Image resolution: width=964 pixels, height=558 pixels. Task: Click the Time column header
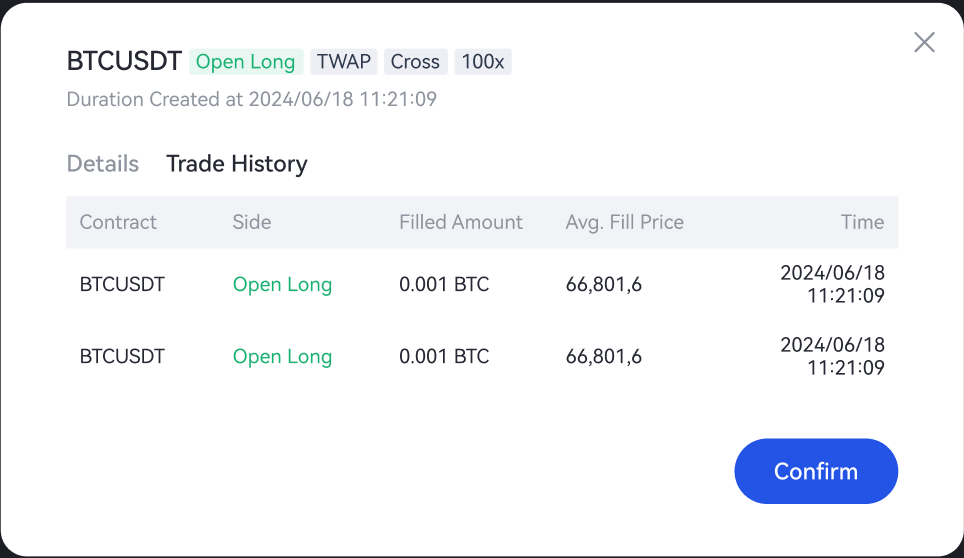click(x=862, y=222)
